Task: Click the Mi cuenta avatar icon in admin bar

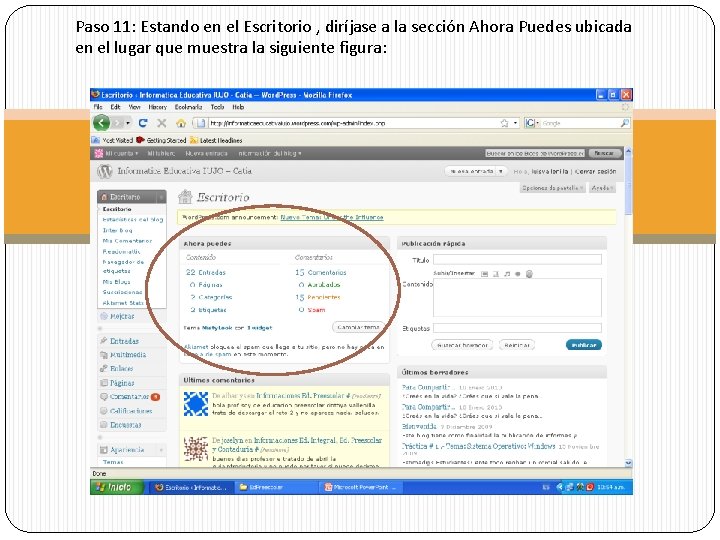Action: pos(98,153)
